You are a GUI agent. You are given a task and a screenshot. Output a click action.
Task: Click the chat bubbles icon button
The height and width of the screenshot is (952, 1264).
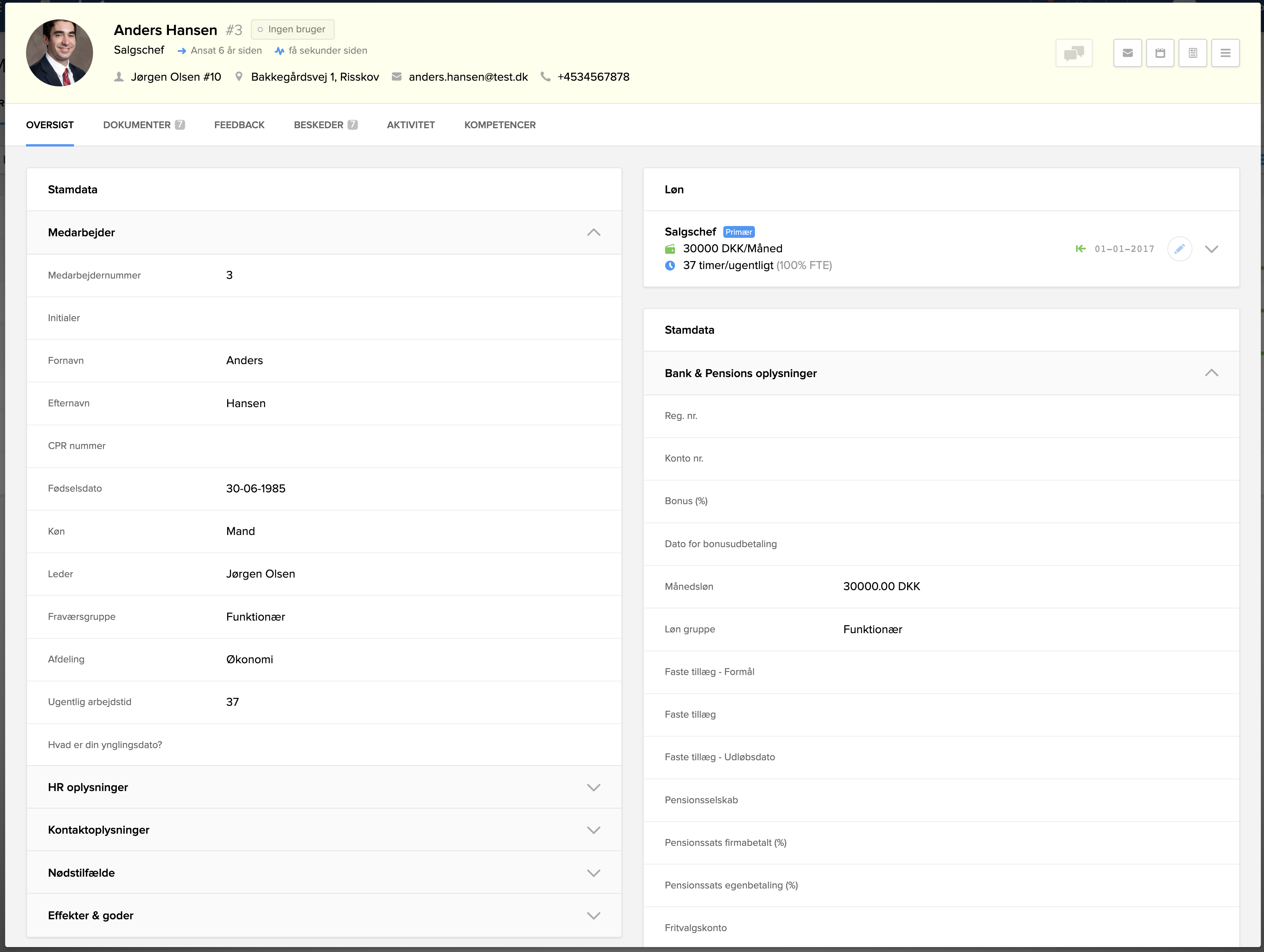click(x=1074, y=53)
